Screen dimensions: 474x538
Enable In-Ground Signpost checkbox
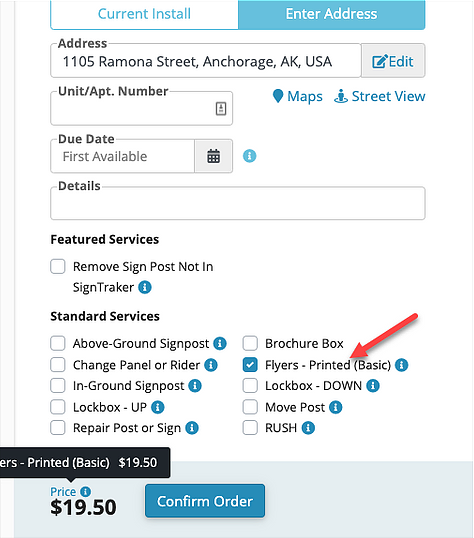pos(58,386)
